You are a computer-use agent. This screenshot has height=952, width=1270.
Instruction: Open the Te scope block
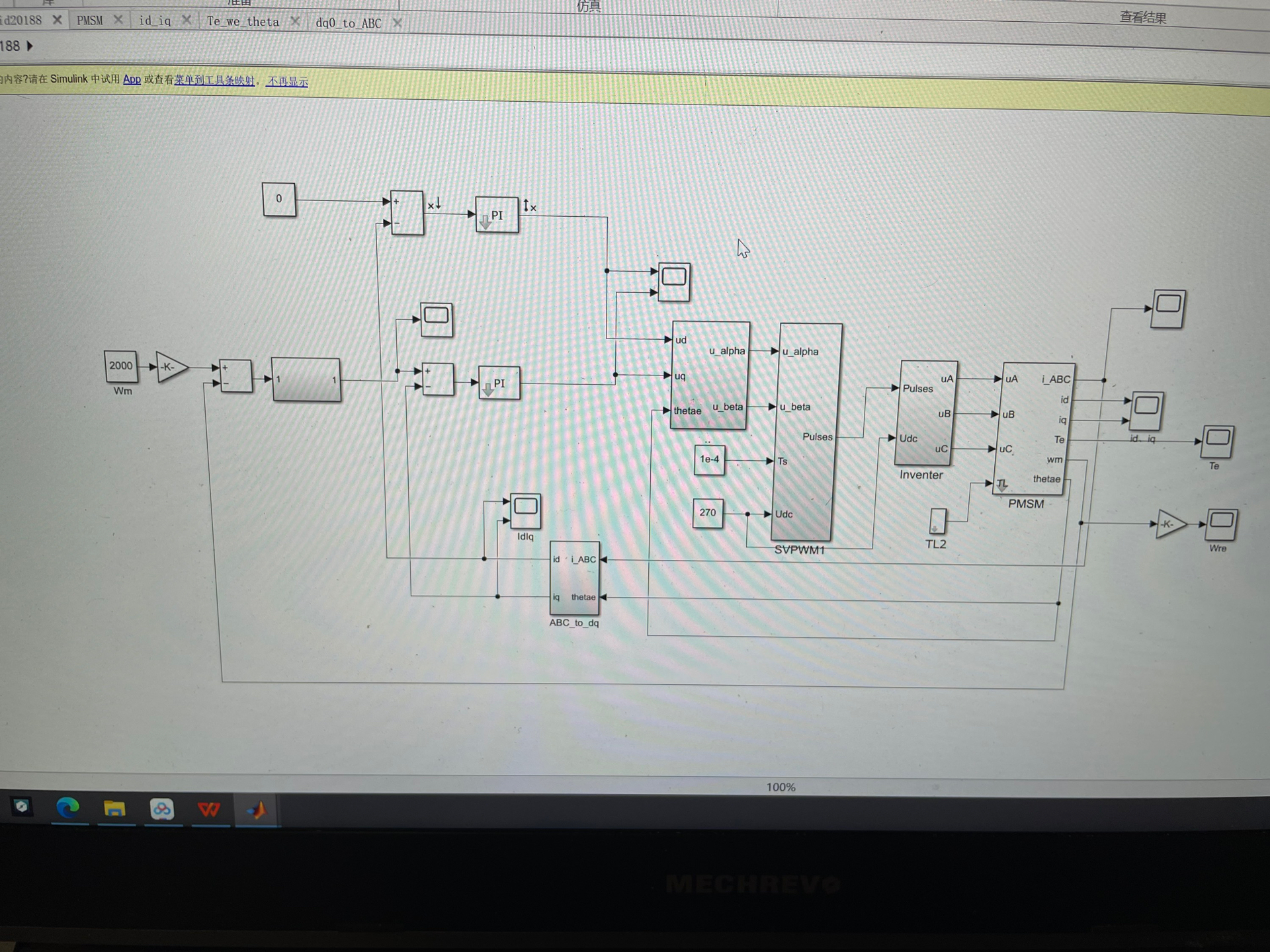[1218, 442]
